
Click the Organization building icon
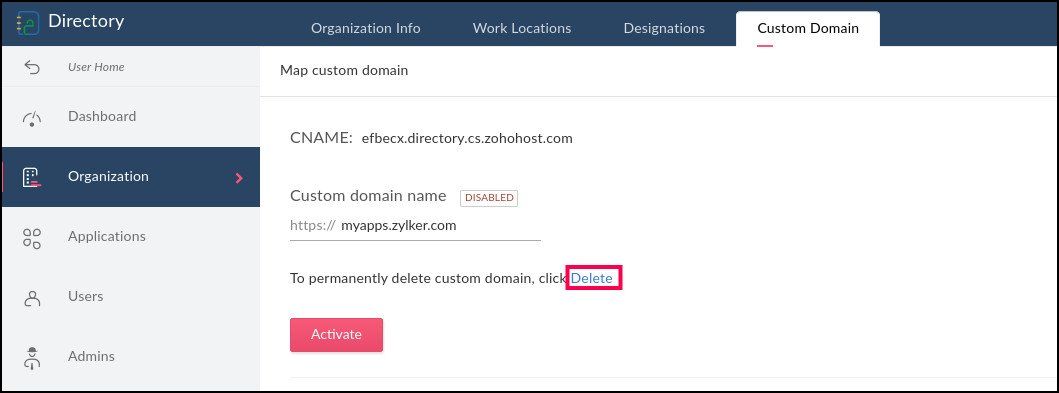(x=31, y=178)
